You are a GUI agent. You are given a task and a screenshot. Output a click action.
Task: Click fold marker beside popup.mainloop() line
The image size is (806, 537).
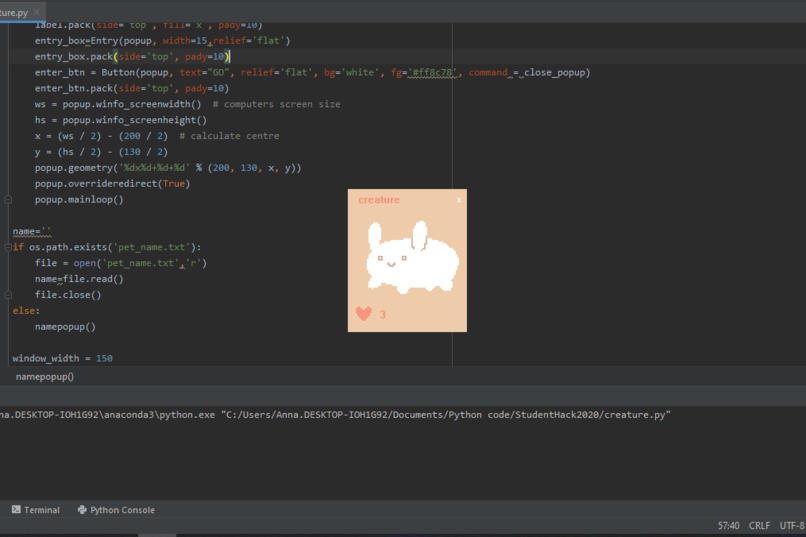pos(8,199)
